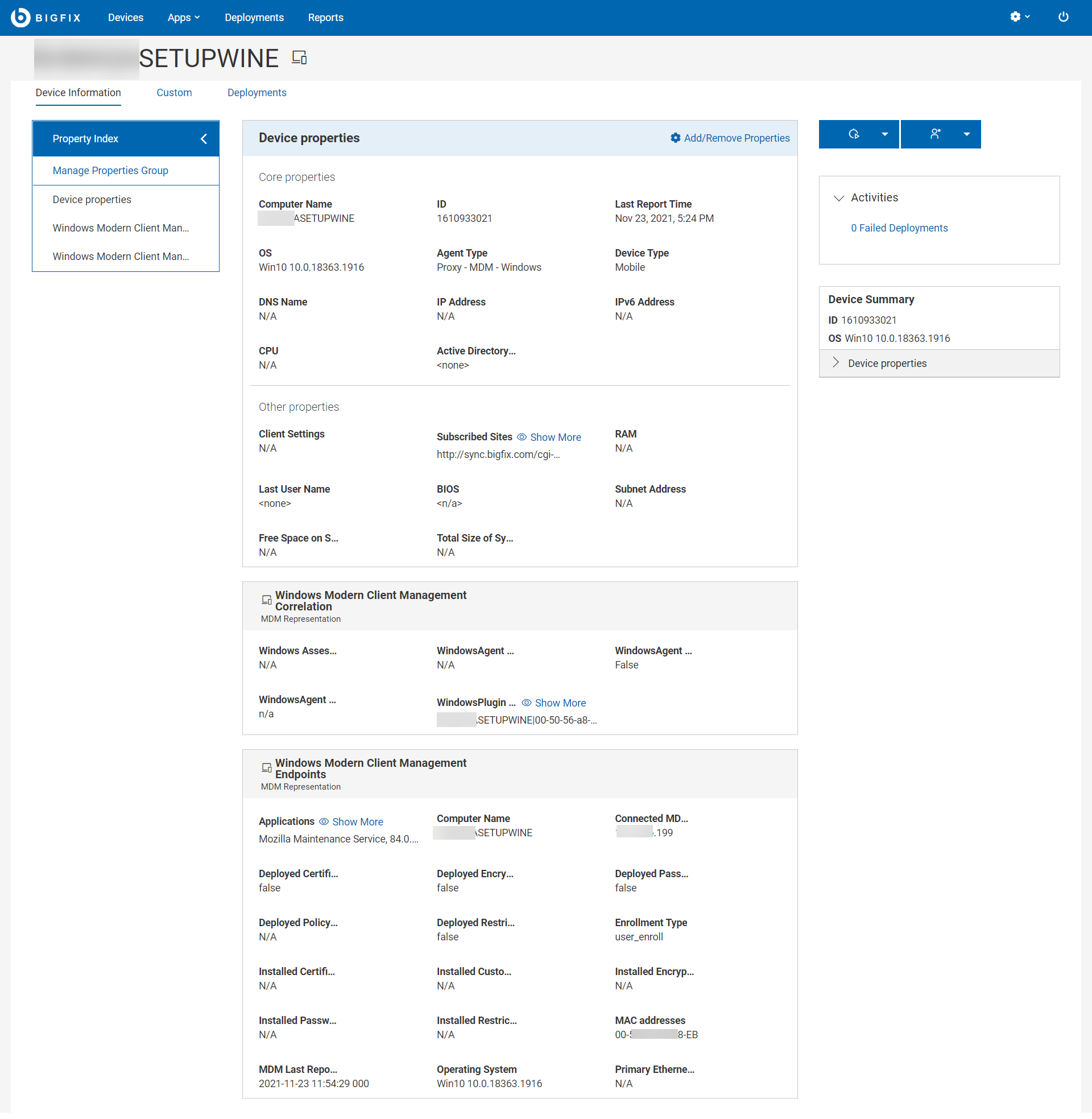Screen dimensions: 1092x1119
Task: Show more Subscribed Sites via eye icon
Action: point(522,437)
